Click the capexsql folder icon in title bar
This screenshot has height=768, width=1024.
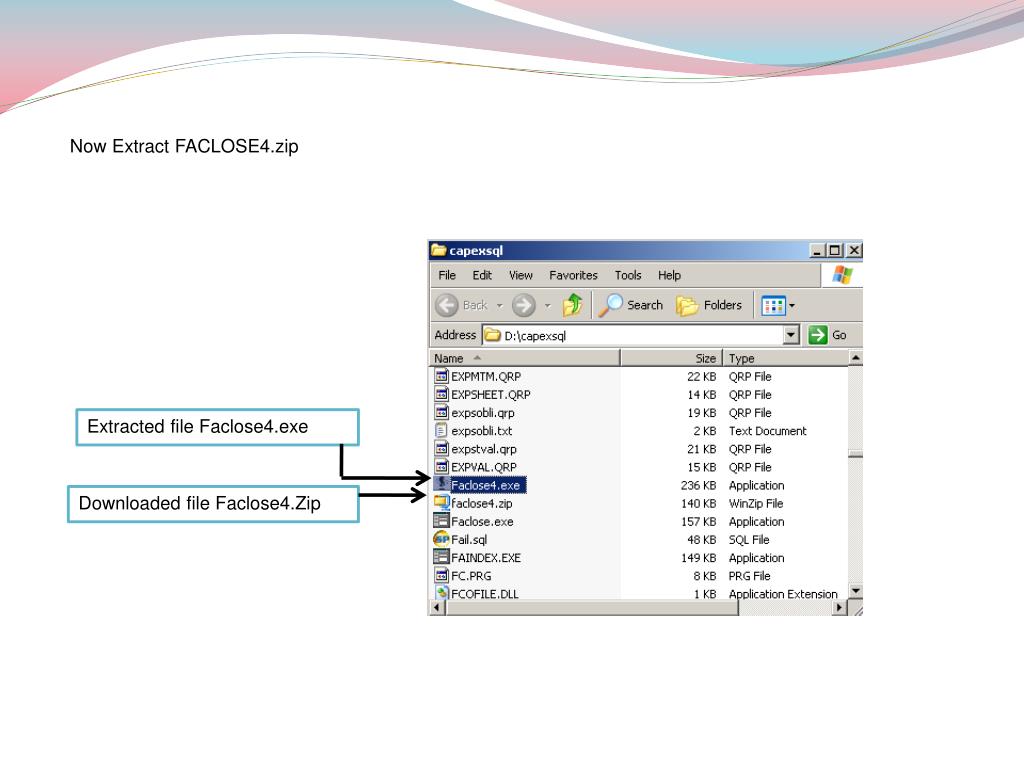tap(439, 250)
